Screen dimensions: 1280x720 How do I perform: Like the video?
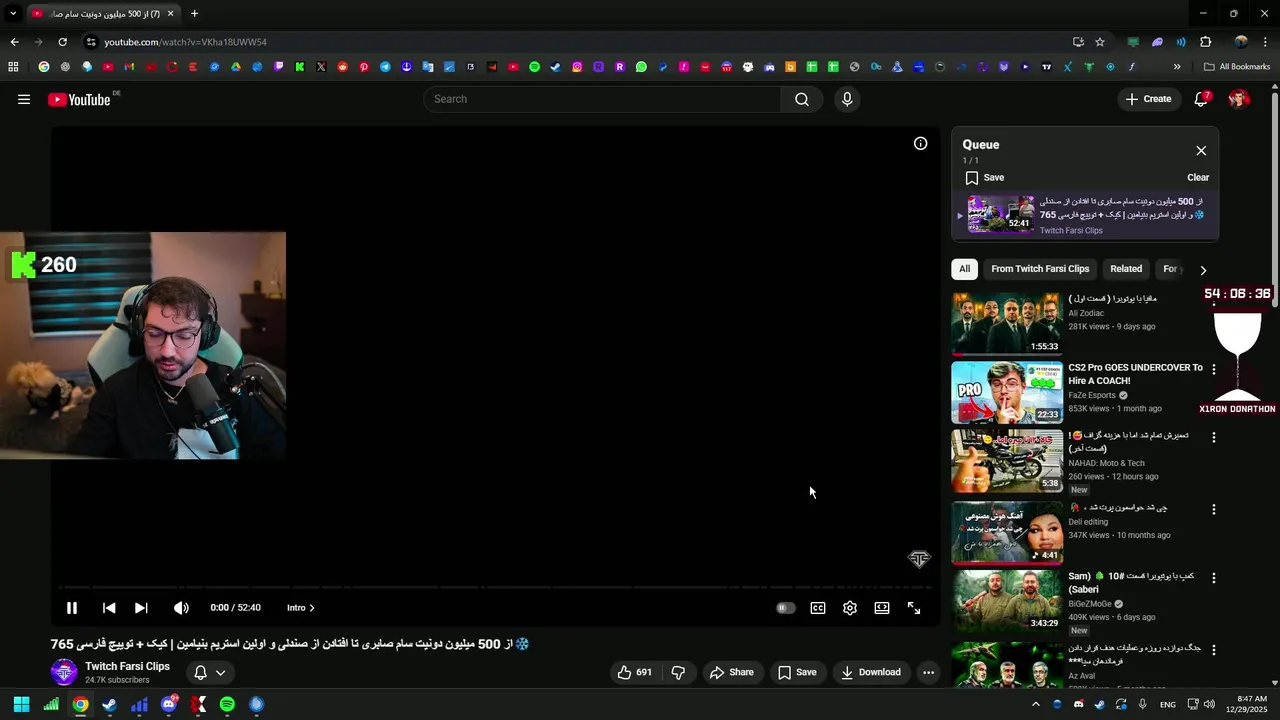pos(634,672)
